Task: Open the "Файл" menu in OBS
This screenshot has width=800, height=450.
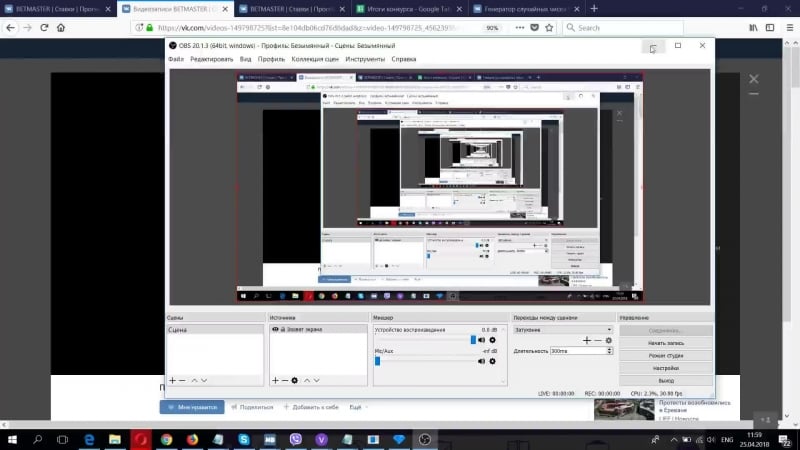Action: click(176, 59)
